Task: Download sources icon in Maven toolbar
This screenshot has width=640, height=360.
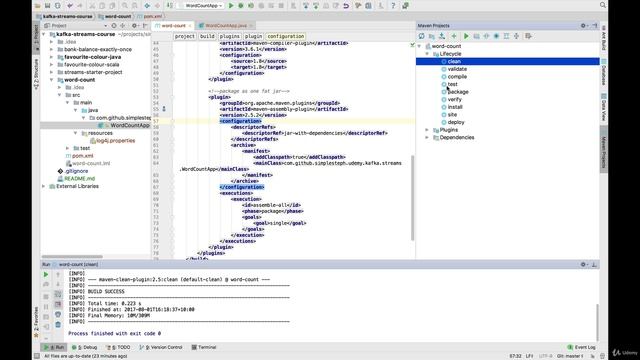Action: click(x=442, y=36)
